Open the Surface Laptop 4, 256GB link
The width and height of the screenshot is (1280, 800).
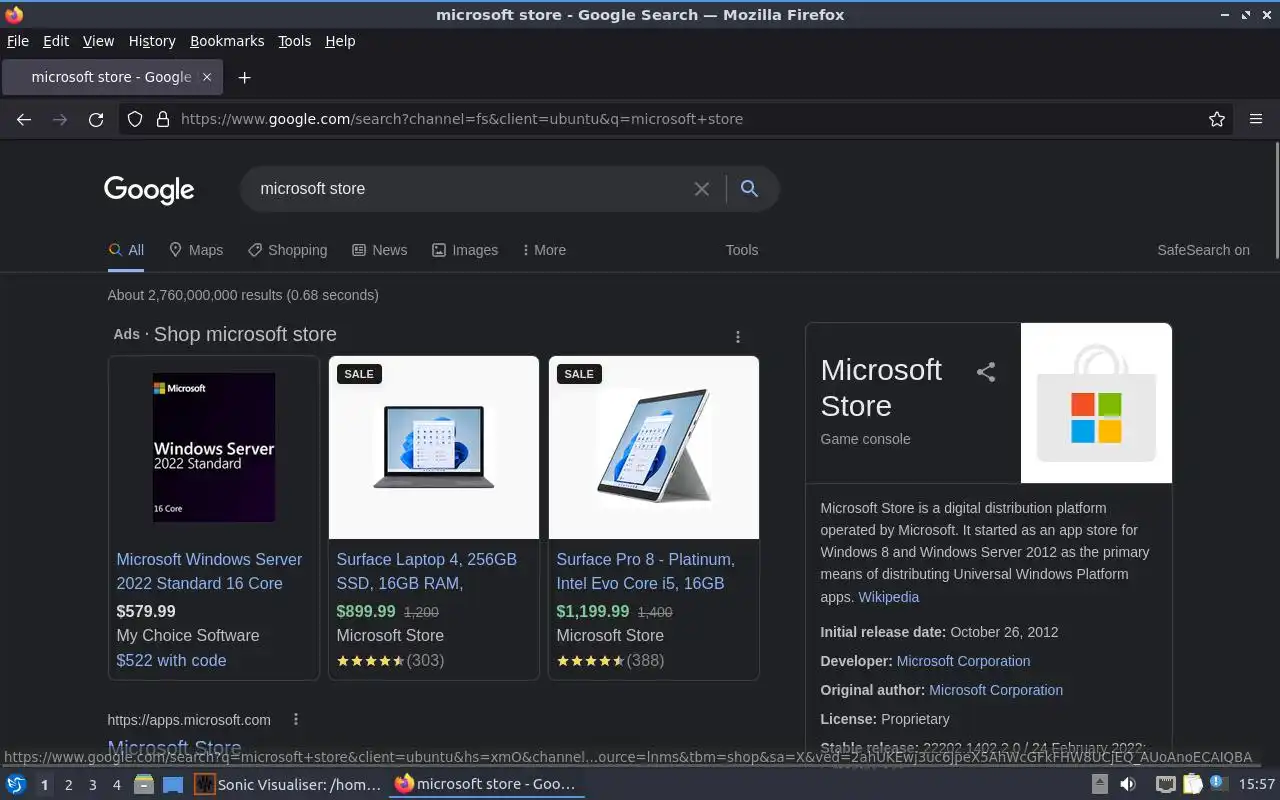tap(427, 571)
